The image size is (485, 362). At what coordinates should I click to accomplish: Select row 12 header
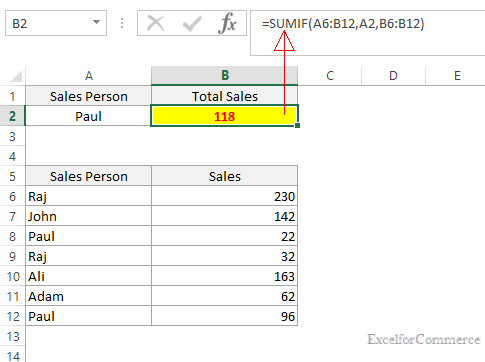click(x=12, y=316)
